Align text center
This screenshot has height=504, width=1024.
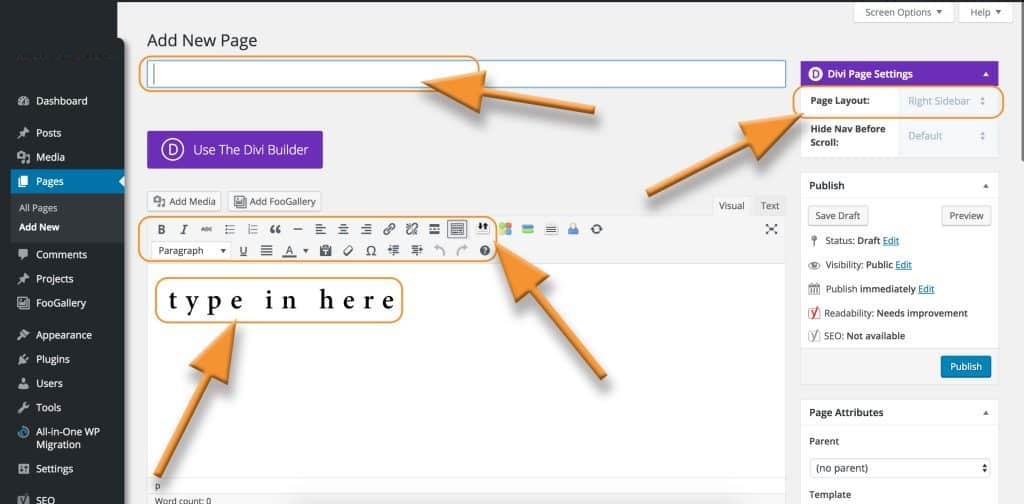tap(343, 229)
